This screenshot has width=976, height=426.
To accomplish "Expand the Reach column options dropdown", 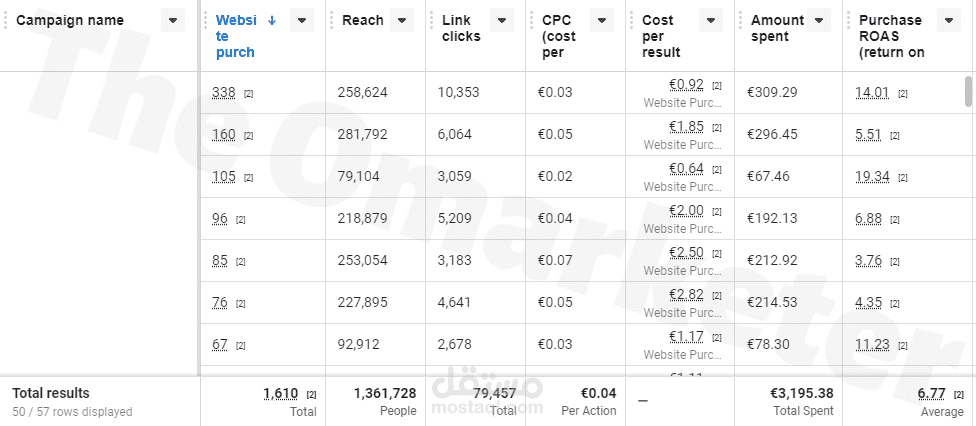I will point(402,21).
